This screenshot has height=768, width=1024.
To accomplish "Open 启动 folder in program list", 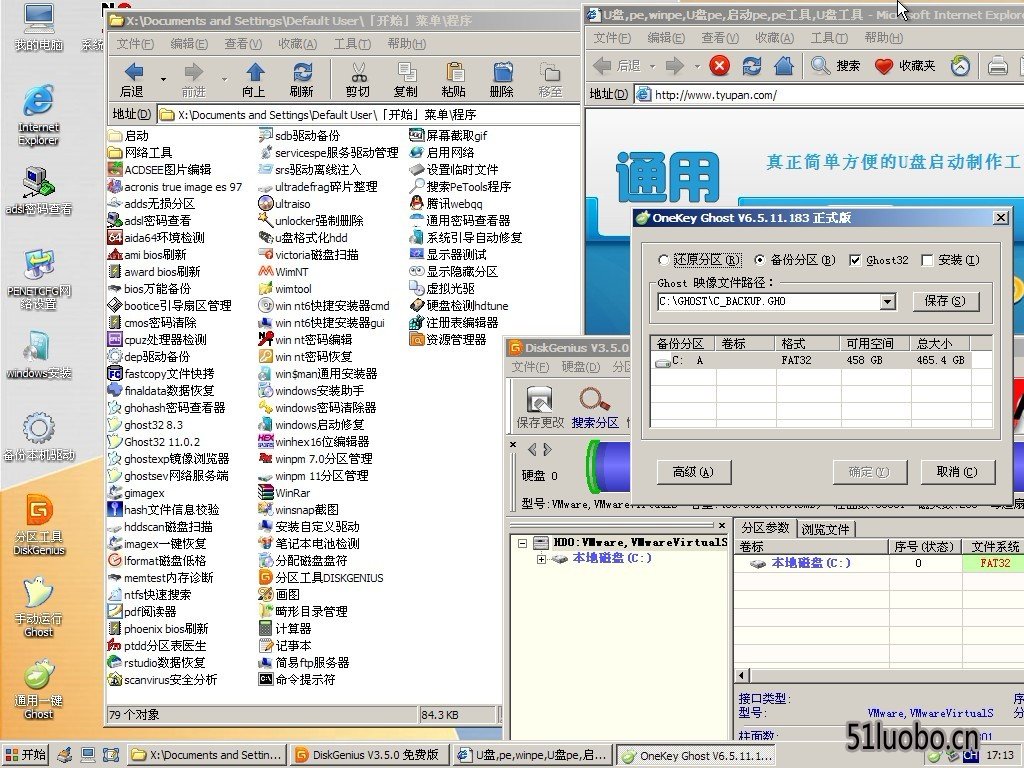I will (x=129, y=136).
